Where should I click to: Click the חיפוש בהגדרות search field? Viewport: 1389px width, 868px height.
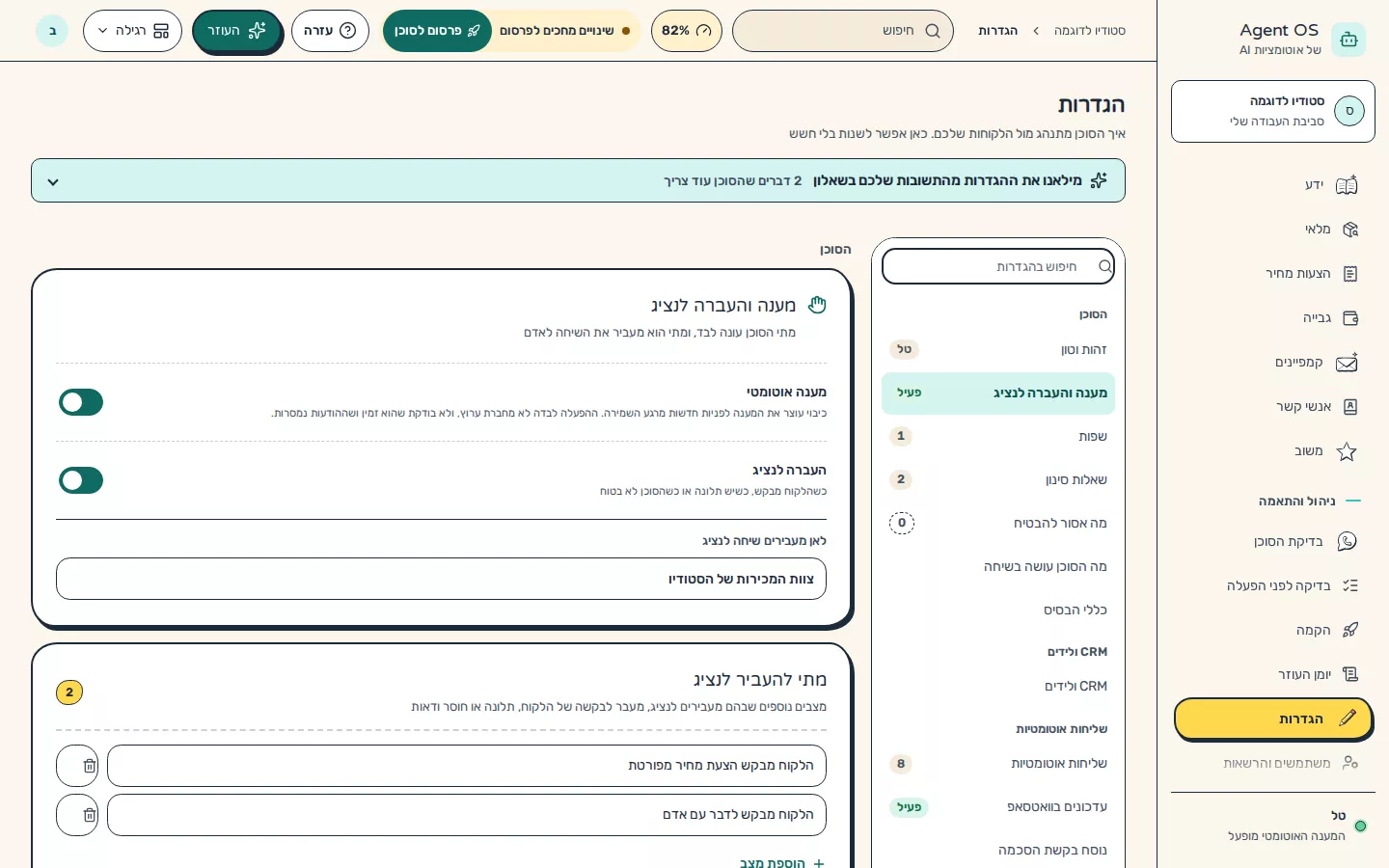pyautogui.click(x=998, y=267)
